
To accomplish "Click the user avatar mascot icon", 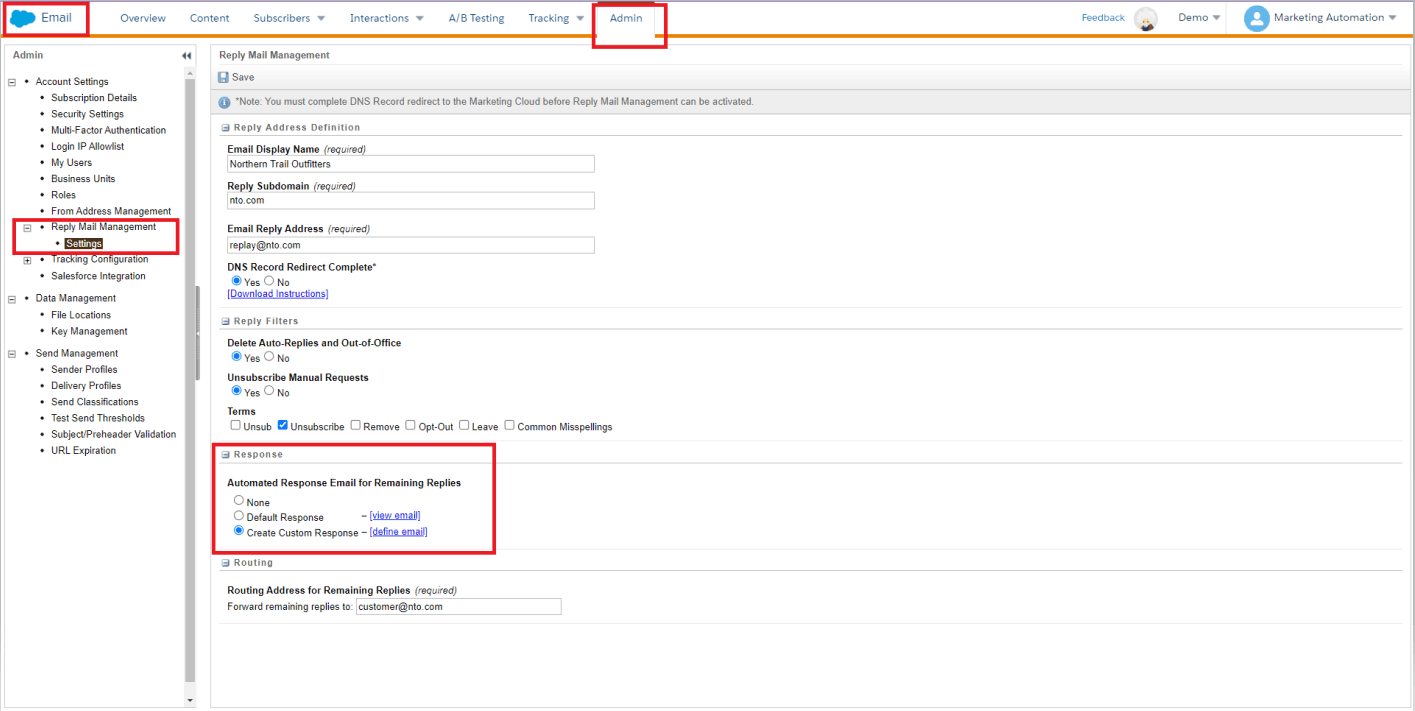I will pyautogui.click(x=1146, y=18).
